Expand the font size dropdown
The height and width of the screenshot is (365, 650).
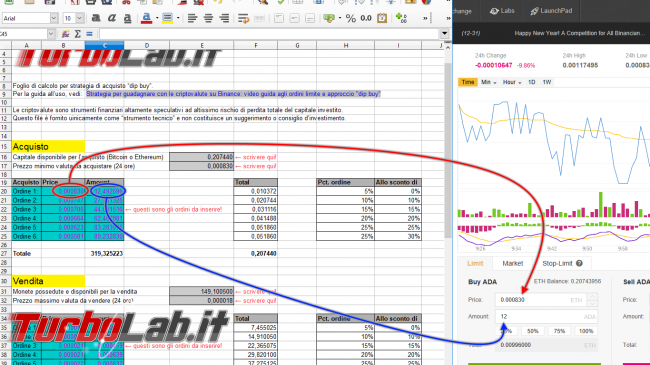click(x=80, y=18)
